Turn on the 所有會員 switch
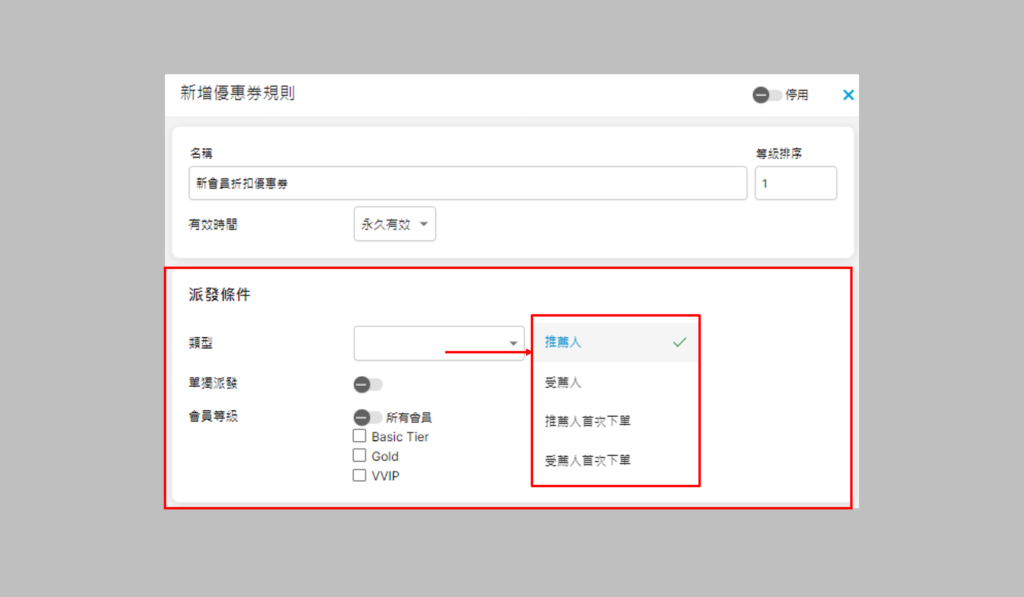The image size is (1024, 597). click(x=368, y=417)
